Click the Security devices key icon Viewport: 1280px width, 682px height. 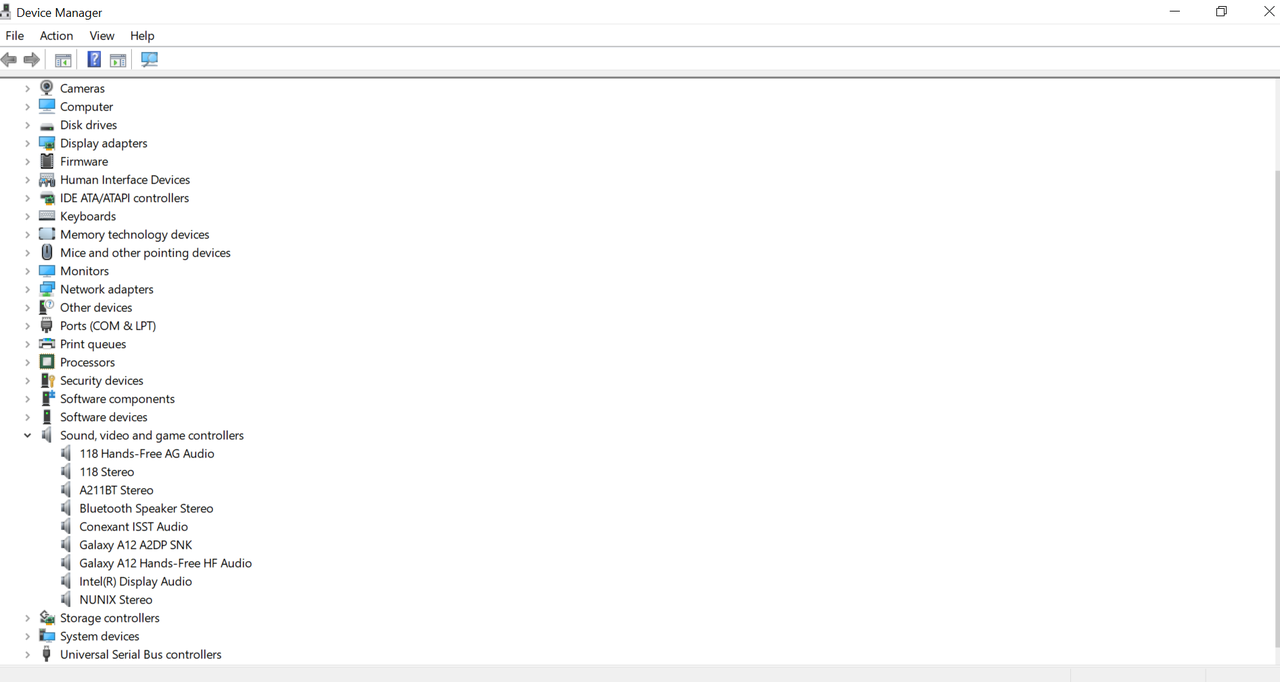point(47,380)
